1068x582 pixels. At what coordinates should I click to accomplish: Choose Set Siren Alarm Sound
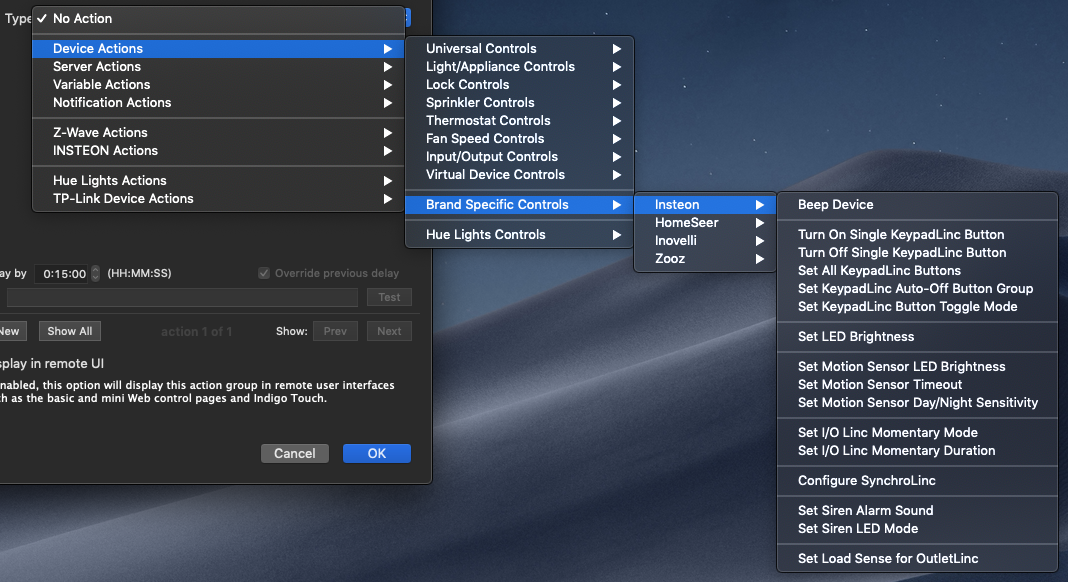click(917, 511)
